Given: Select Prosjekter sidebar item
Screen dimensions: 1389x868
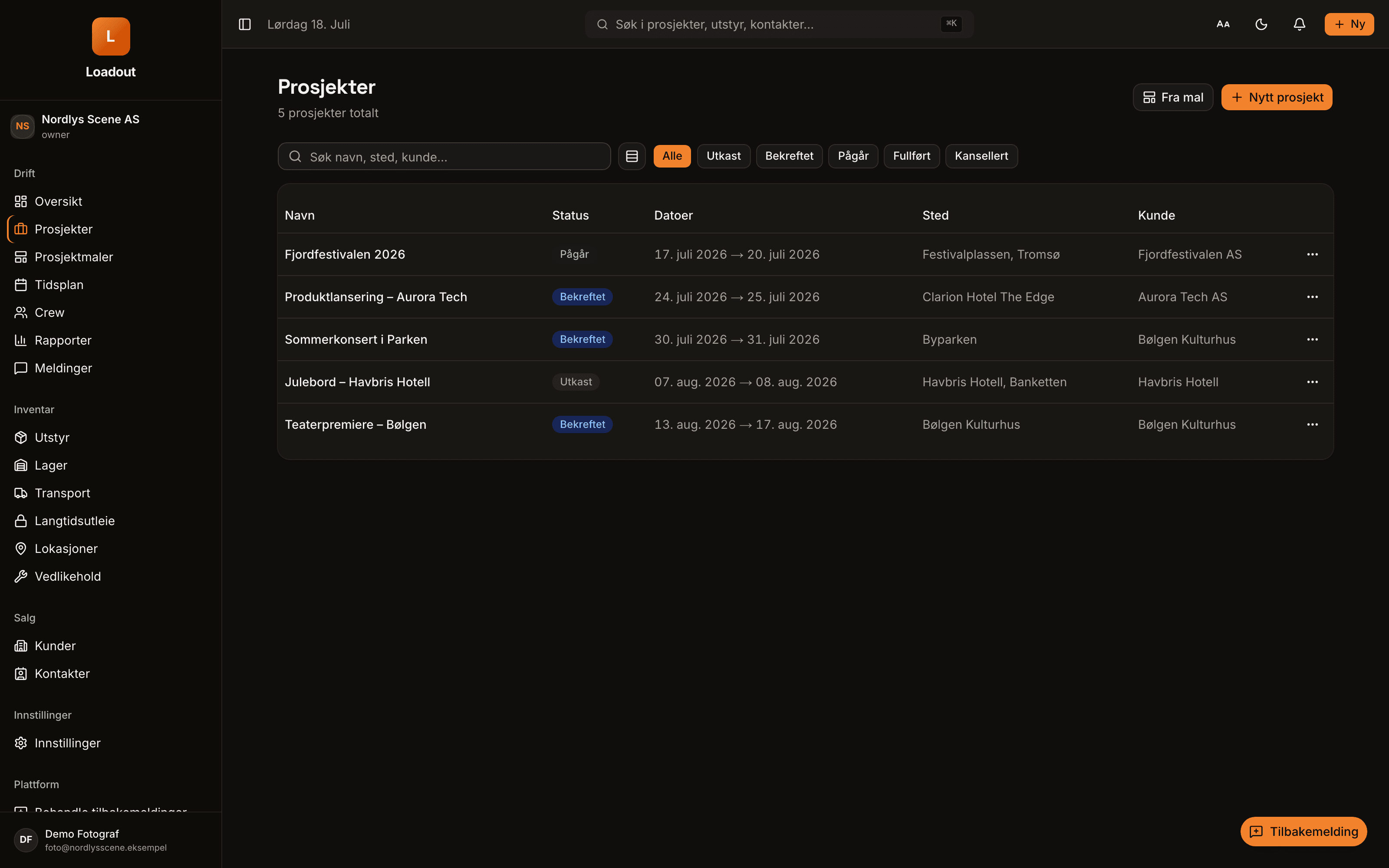Looking at the screenshot, I should tap(111, 229).
